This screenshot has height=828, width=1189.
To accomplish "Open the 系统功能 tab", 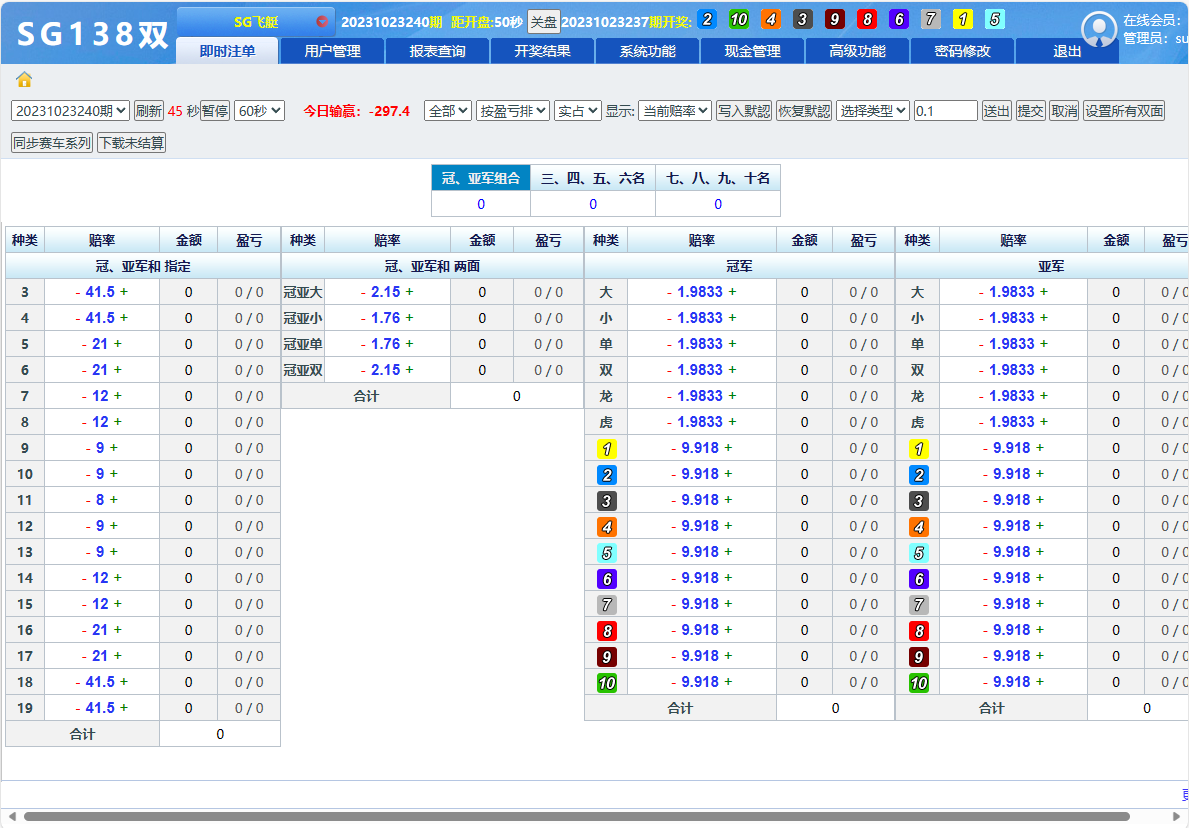I will point(648,51).
